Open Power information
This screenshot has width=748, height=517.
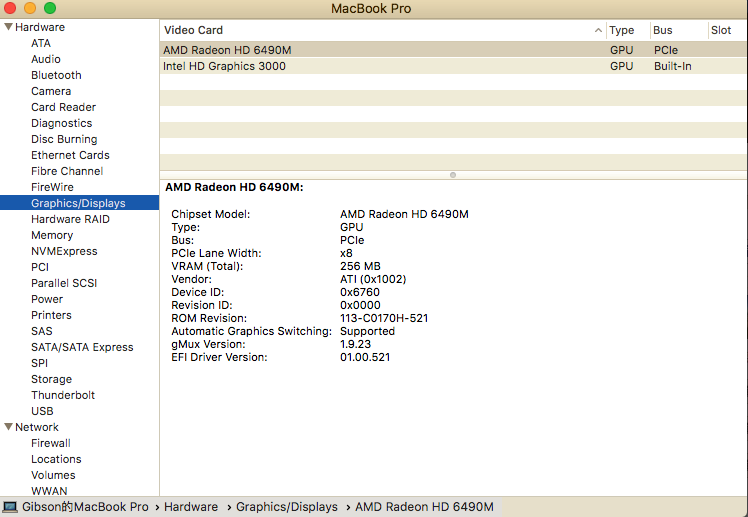(x=47, y=299)
